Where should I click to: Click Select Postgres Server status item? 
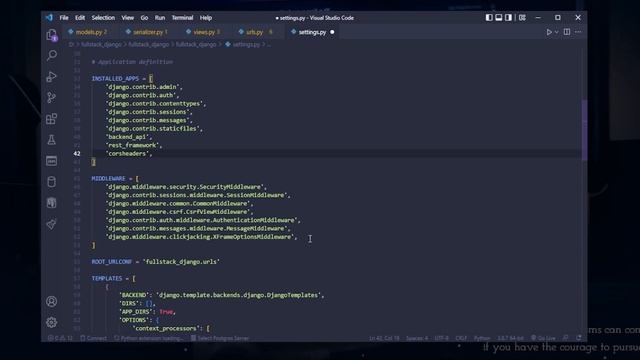[220, 338]
